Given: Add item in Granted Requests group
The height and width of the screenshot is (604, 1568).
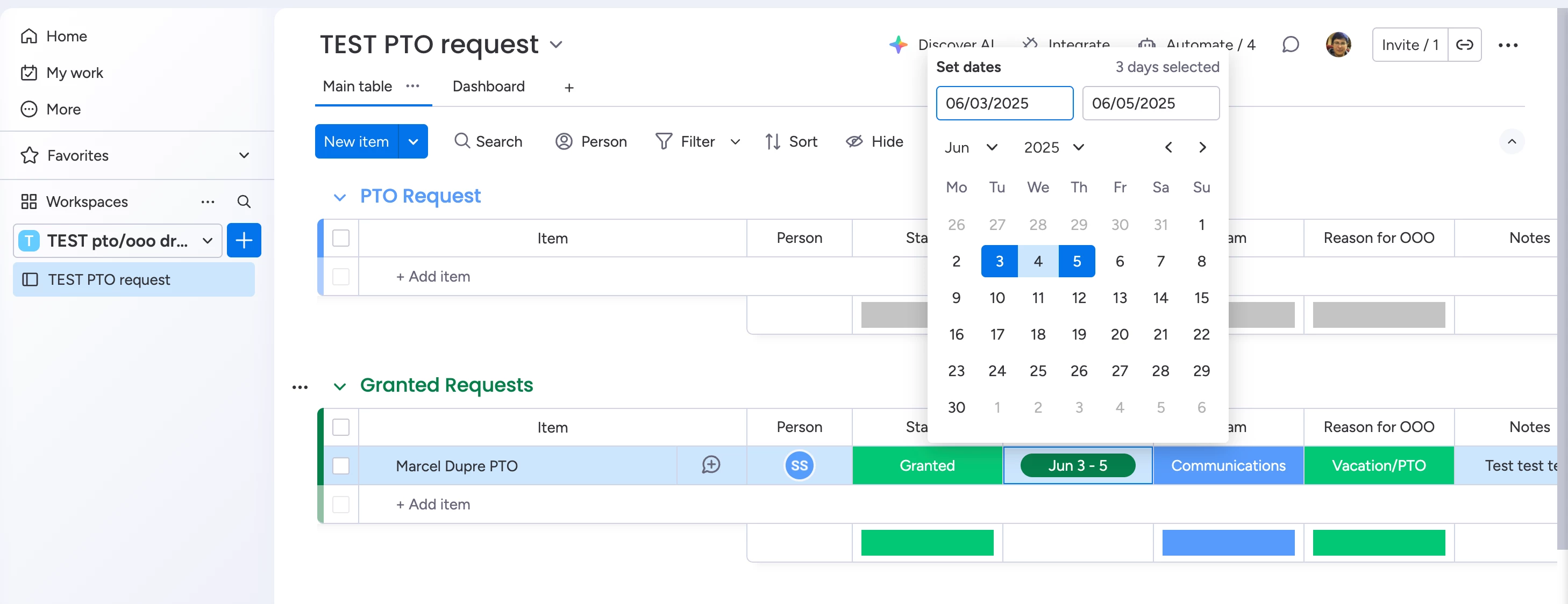Looking at the screenshot, I should point(433,504).
